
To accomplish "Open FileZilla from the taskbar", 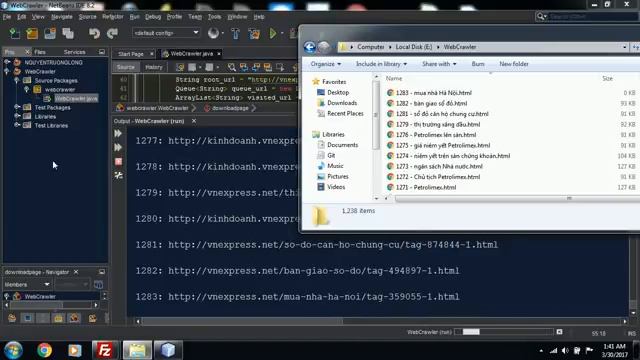I will pyautogui.click(x=104, y=350).
